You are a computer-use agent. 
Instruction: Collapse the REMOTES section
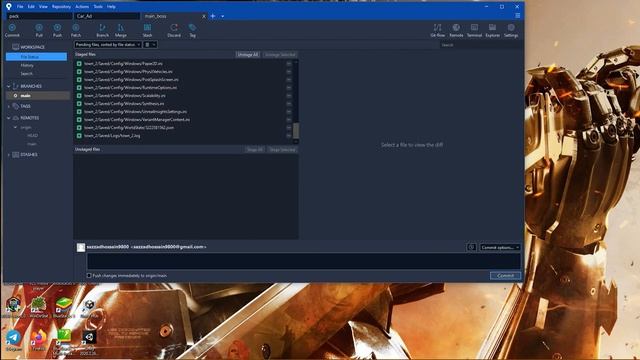(x=9, y=118)
